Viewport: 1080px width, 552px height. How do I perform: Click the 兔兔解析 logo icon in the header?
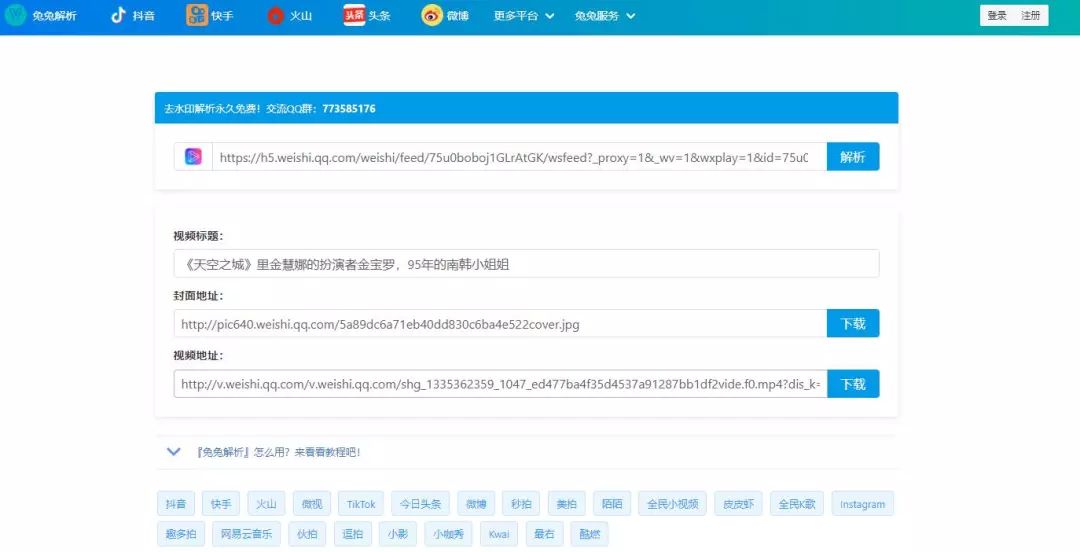(14, 14)
